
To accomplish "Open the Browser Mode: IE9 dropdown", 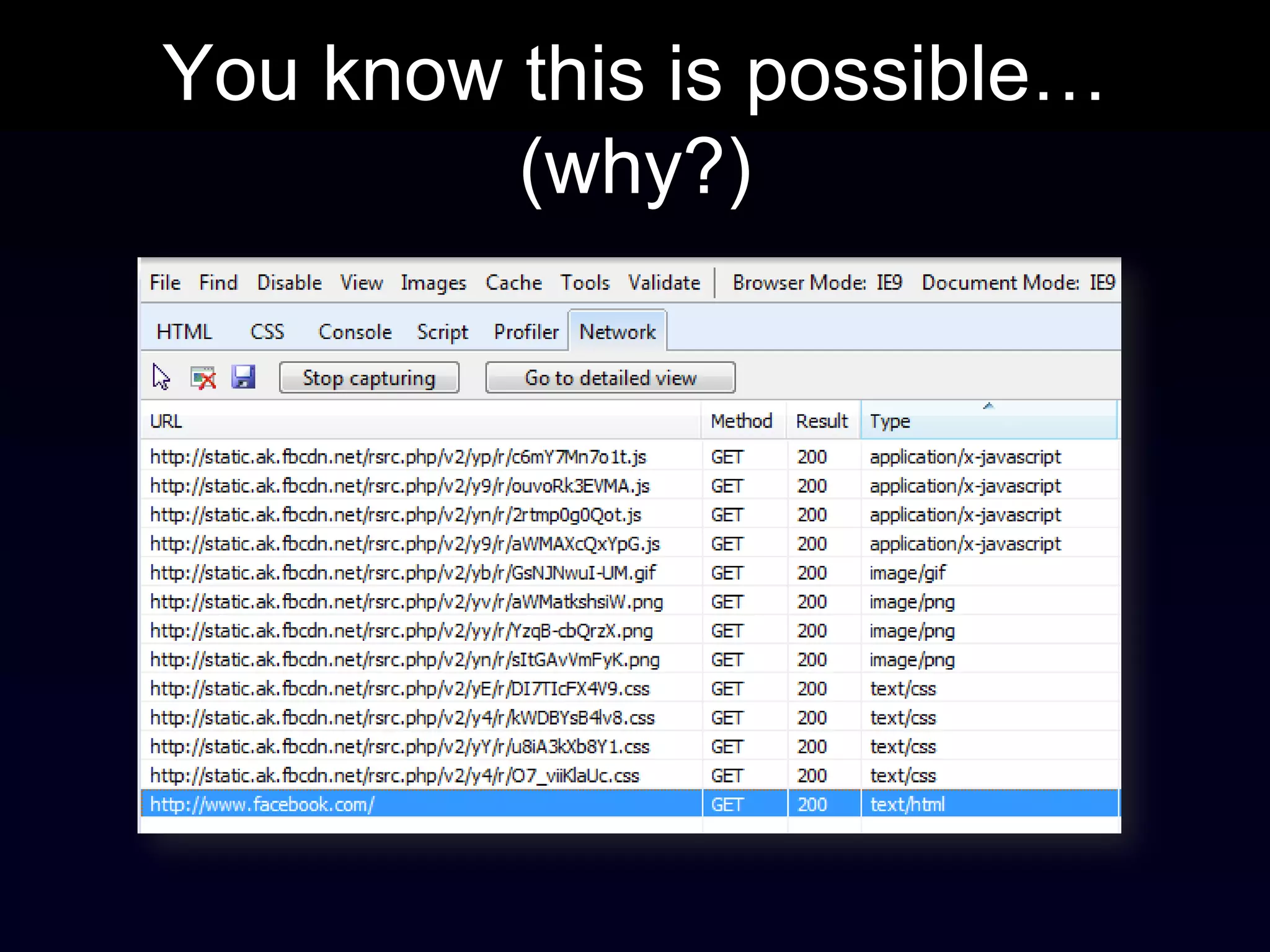I will [x=817, y=283].
